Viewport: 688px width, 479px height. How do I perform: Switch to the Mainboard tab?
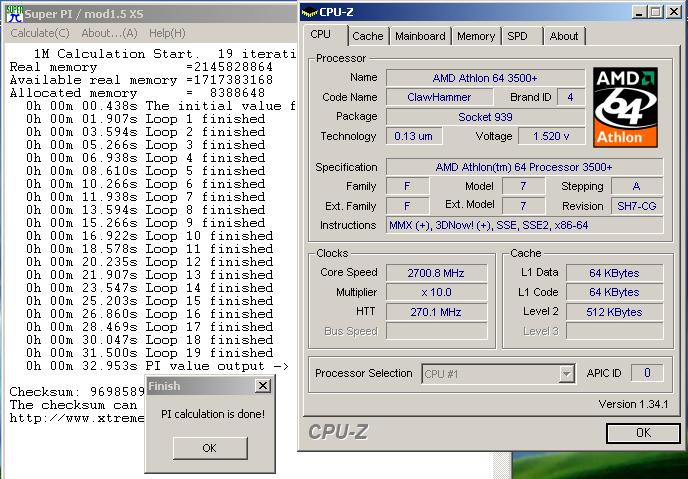point(420,36)
